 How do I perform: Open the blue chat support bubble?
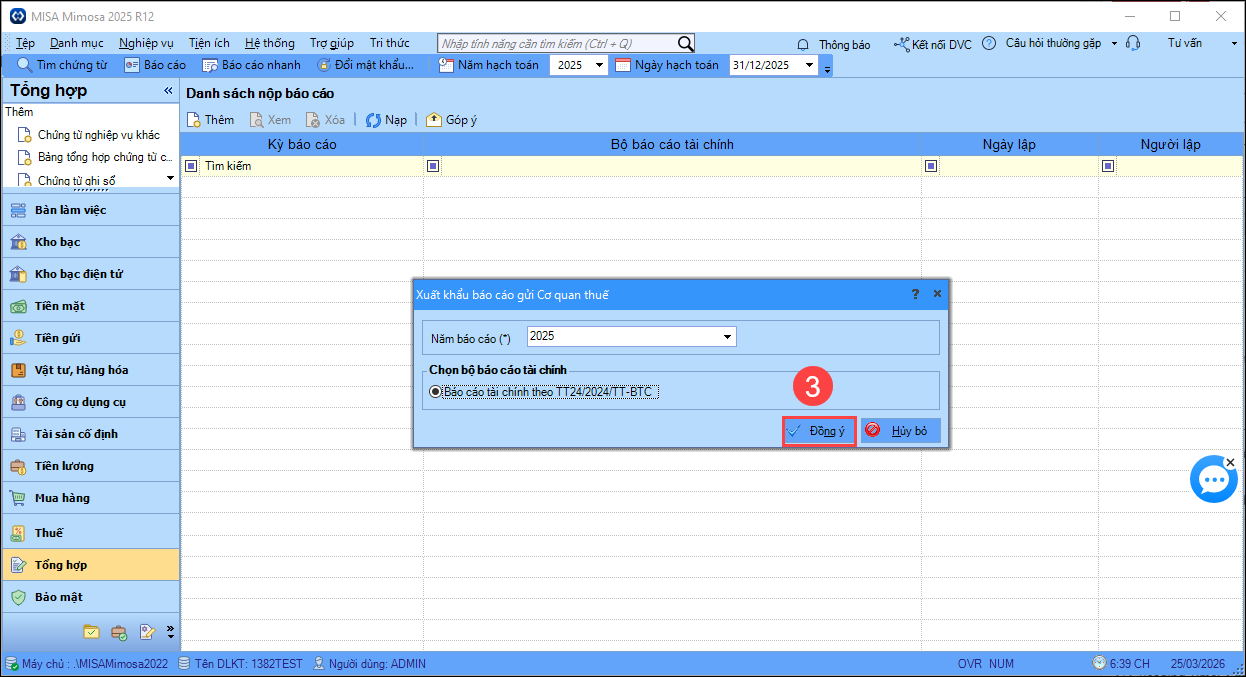[x=1213, y=481]
